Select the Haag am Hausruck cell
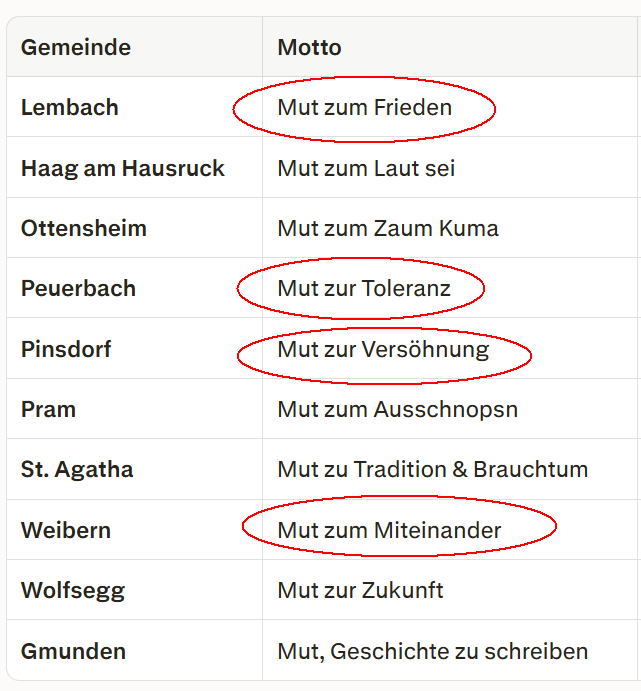This screenshot has width=641, height=691. click(x=123, y=168)
